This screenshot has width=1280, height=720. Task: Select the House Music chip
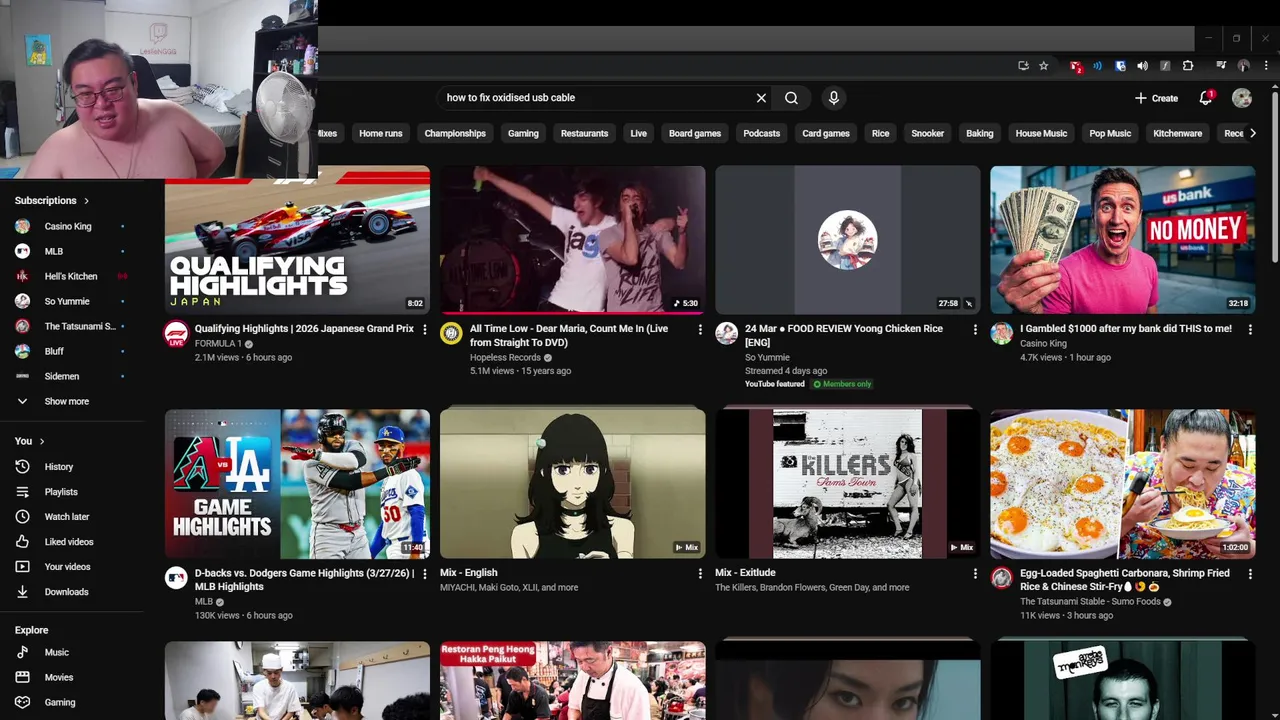pos(1041,133)
